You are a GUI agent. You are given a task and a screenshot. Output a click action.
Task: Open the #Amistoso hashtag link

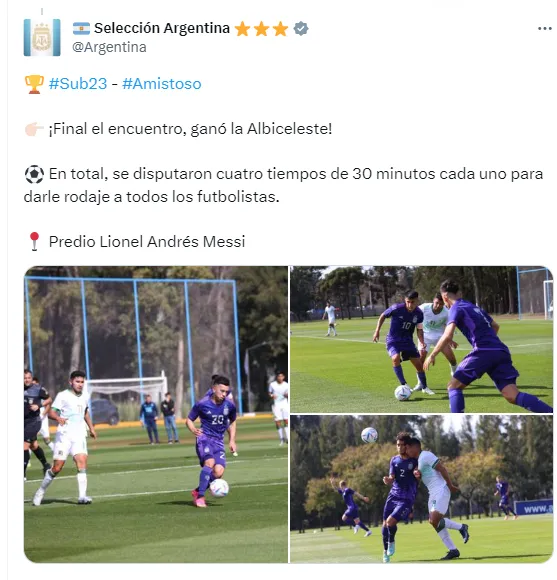tap(162, 84)
